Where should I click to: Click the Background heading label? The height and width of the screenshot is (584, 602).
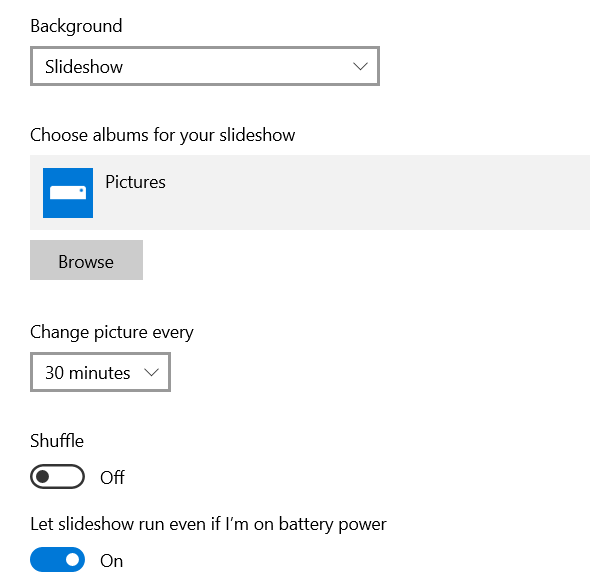[76, 26]
